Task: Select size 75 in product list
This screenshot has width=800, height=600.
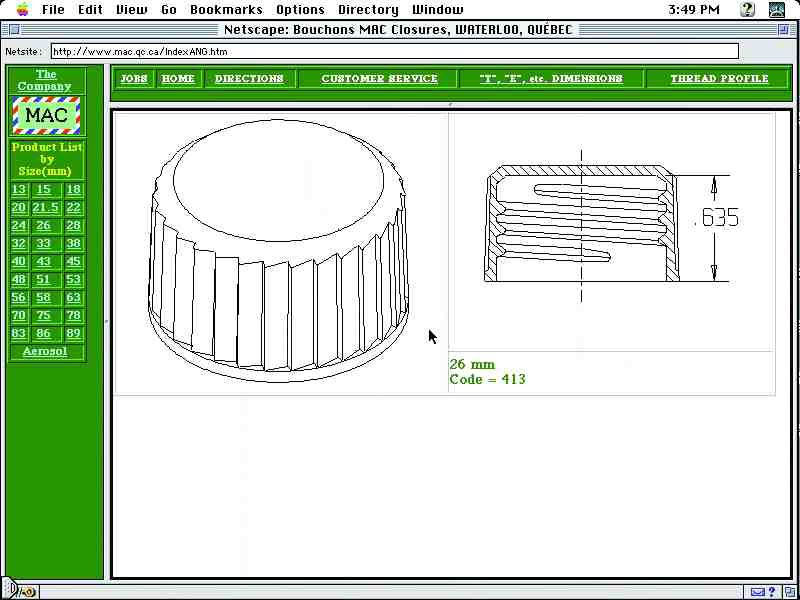Action: pyautogui.click(x=44, y=316)
